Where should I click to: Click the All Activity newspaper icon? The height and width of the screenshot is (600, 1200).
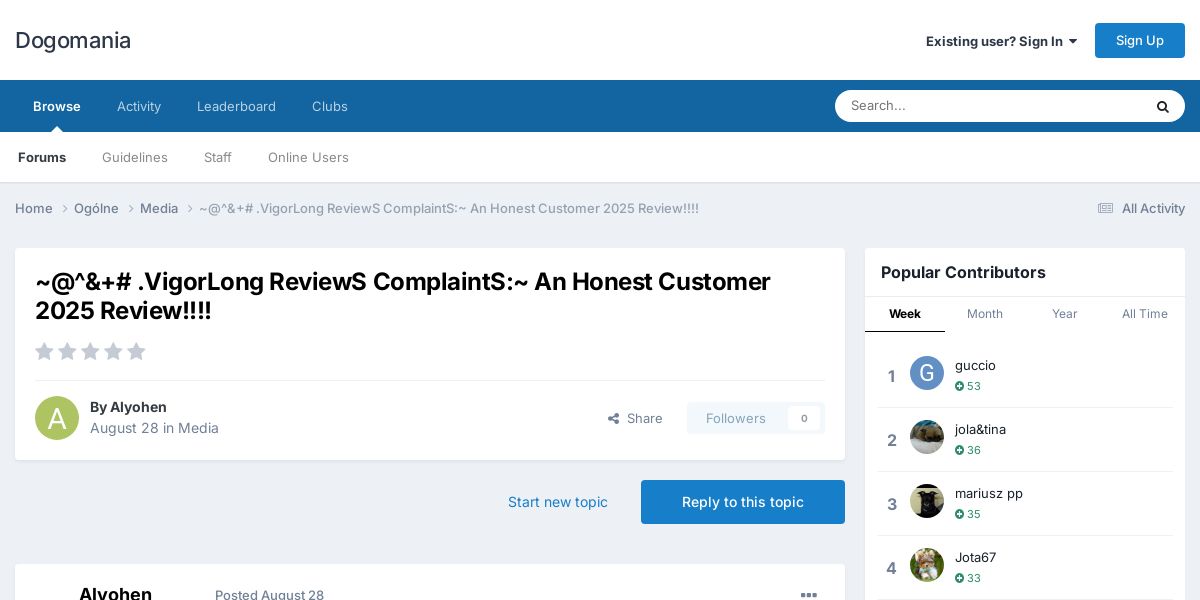click(1105, 208)
